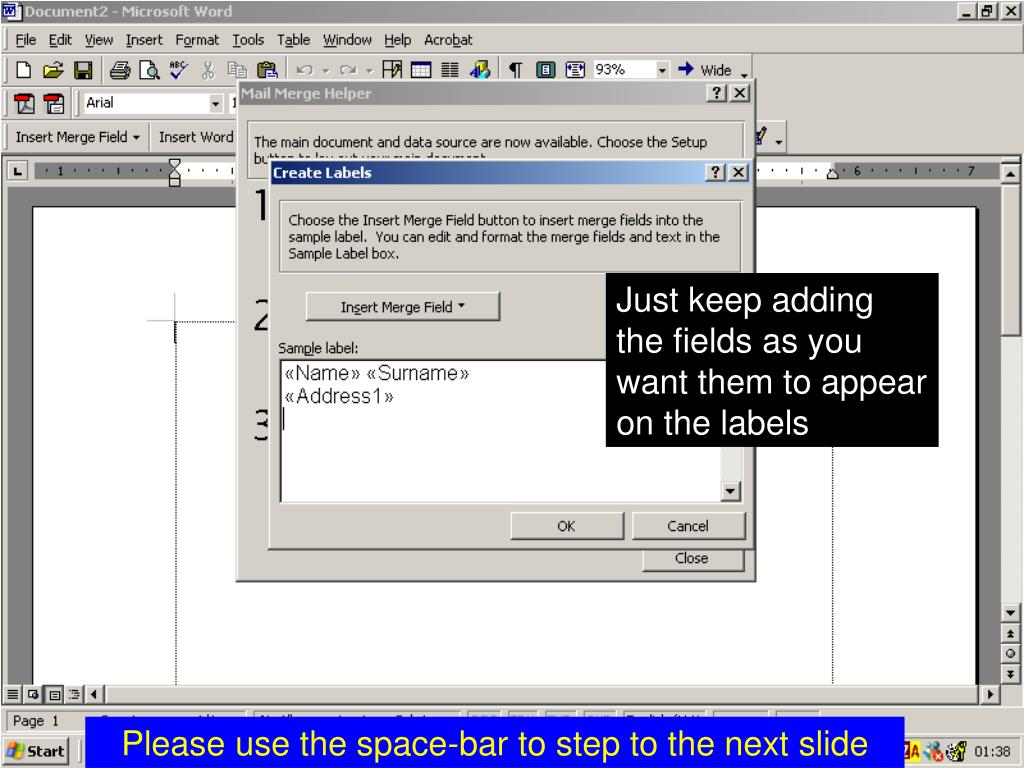Click the Undo arrow icon
Viewport: 1024px width, 768px height.
coord(304,70)
